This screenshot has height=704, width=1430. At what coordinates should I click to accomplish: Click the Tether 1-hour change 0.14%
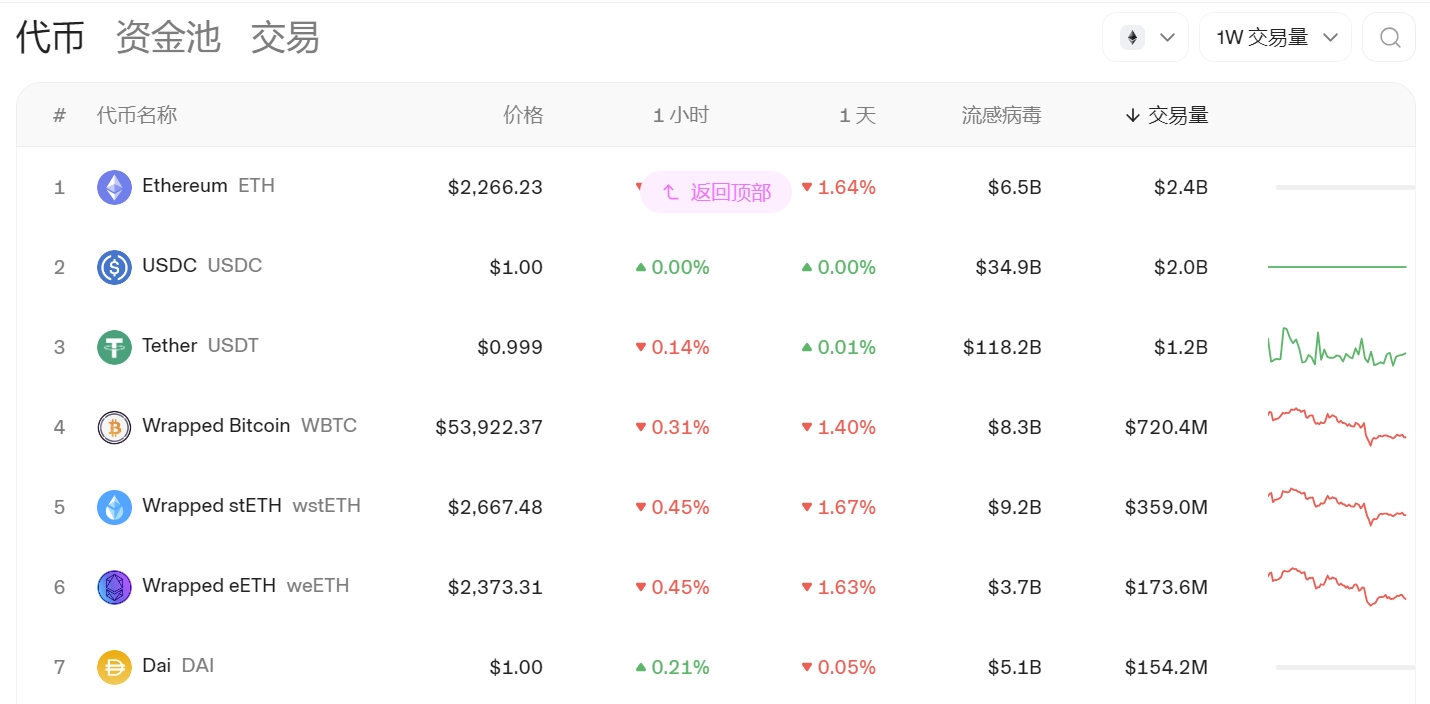coord(672,347)
